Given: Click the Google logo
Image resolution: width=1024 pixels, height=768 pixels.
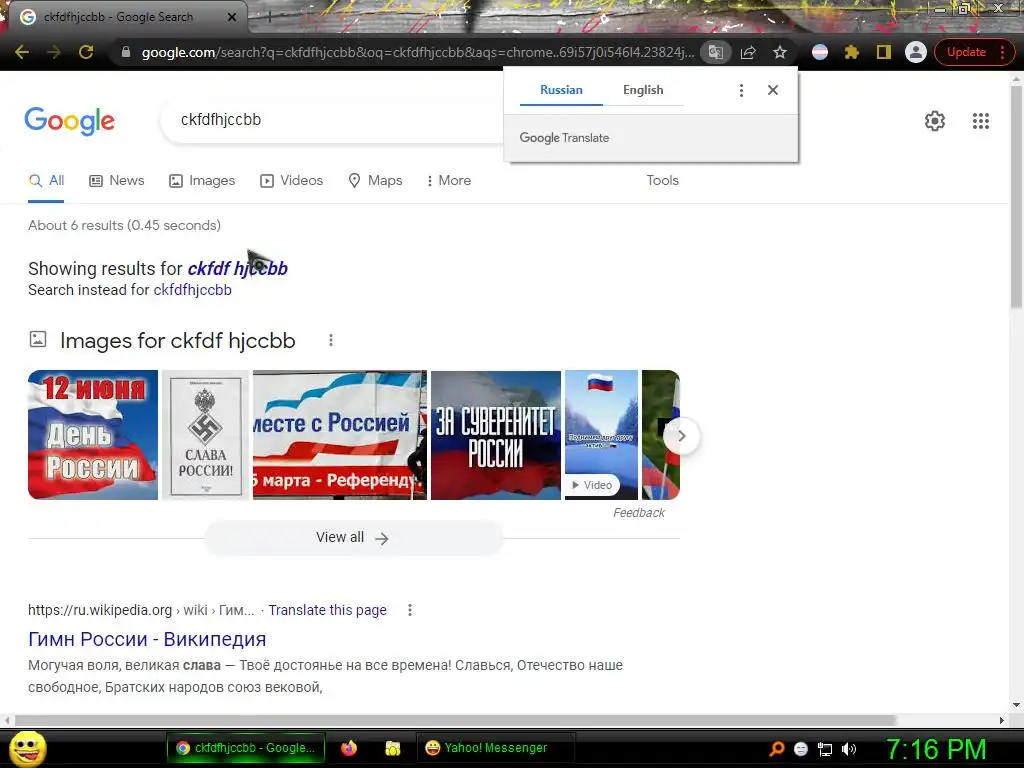Looking at the screenshot, I should point(69,121).
